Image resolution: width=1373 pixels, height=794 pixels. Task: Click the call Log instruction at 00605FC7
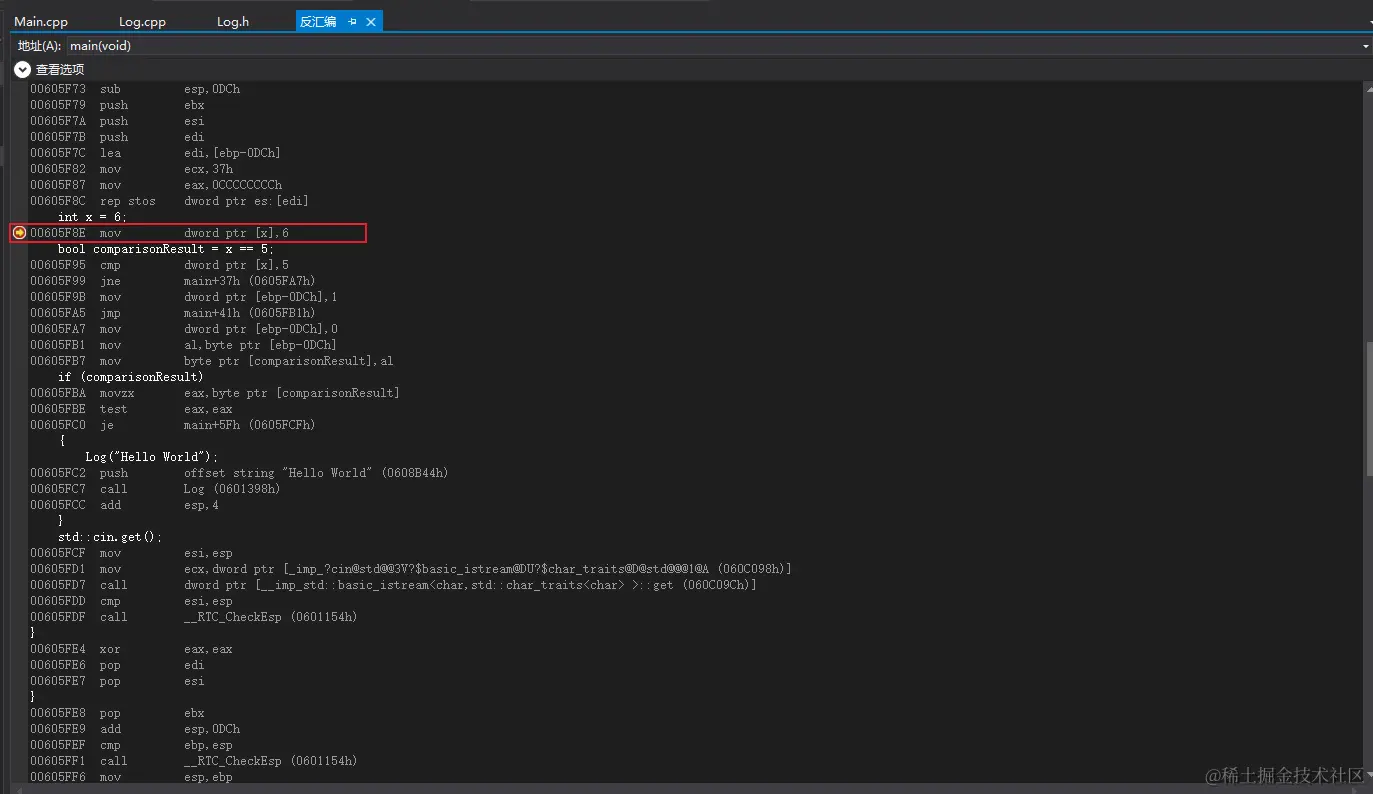point(155,489)
